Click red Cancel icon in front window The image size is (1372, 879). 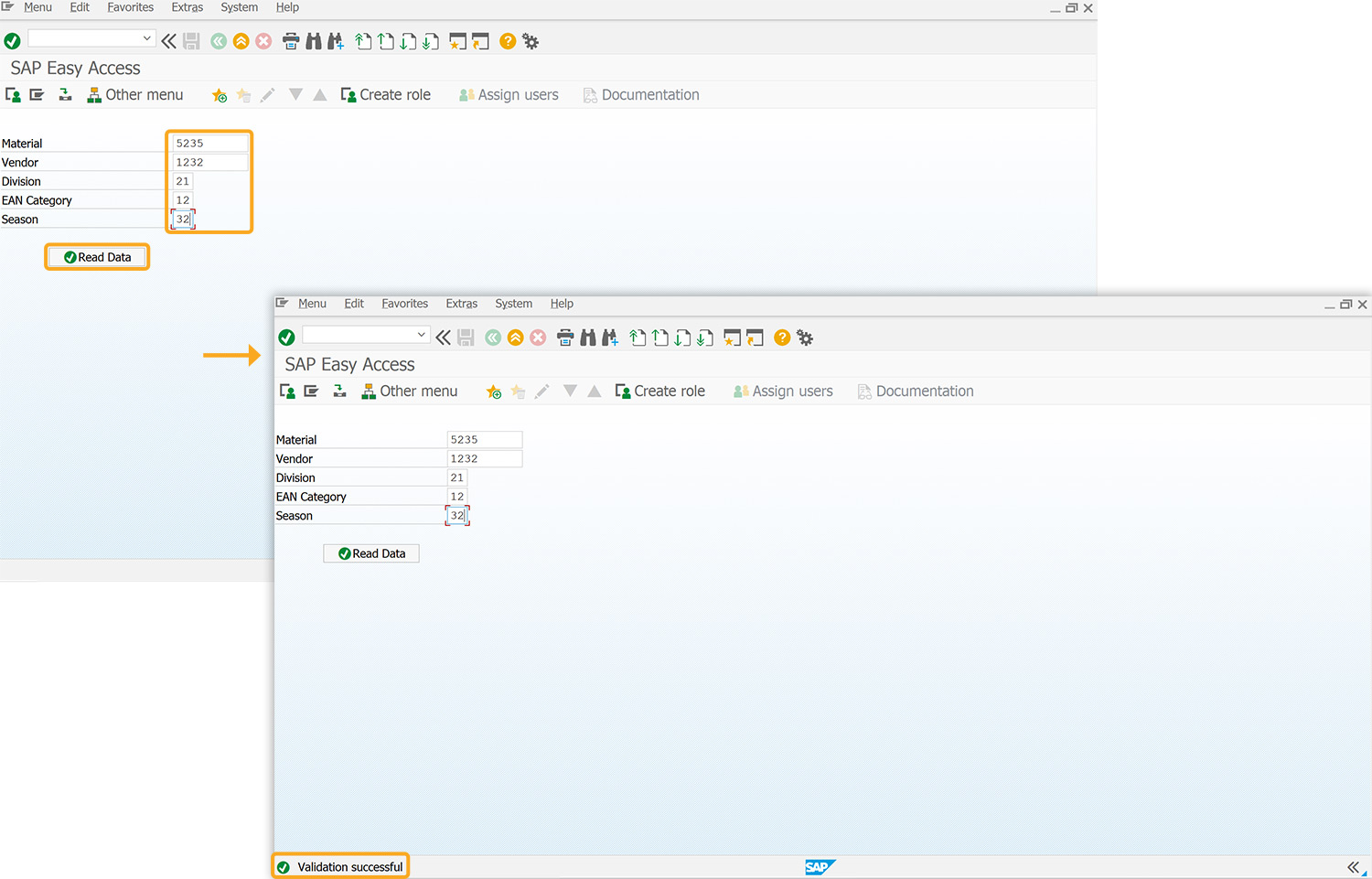[x=539, y=338]
